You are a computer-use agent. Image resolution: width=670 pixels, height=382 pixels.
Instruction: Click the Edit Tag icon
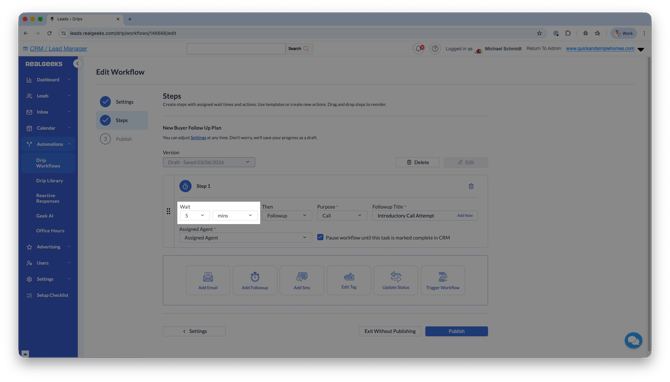349,277
